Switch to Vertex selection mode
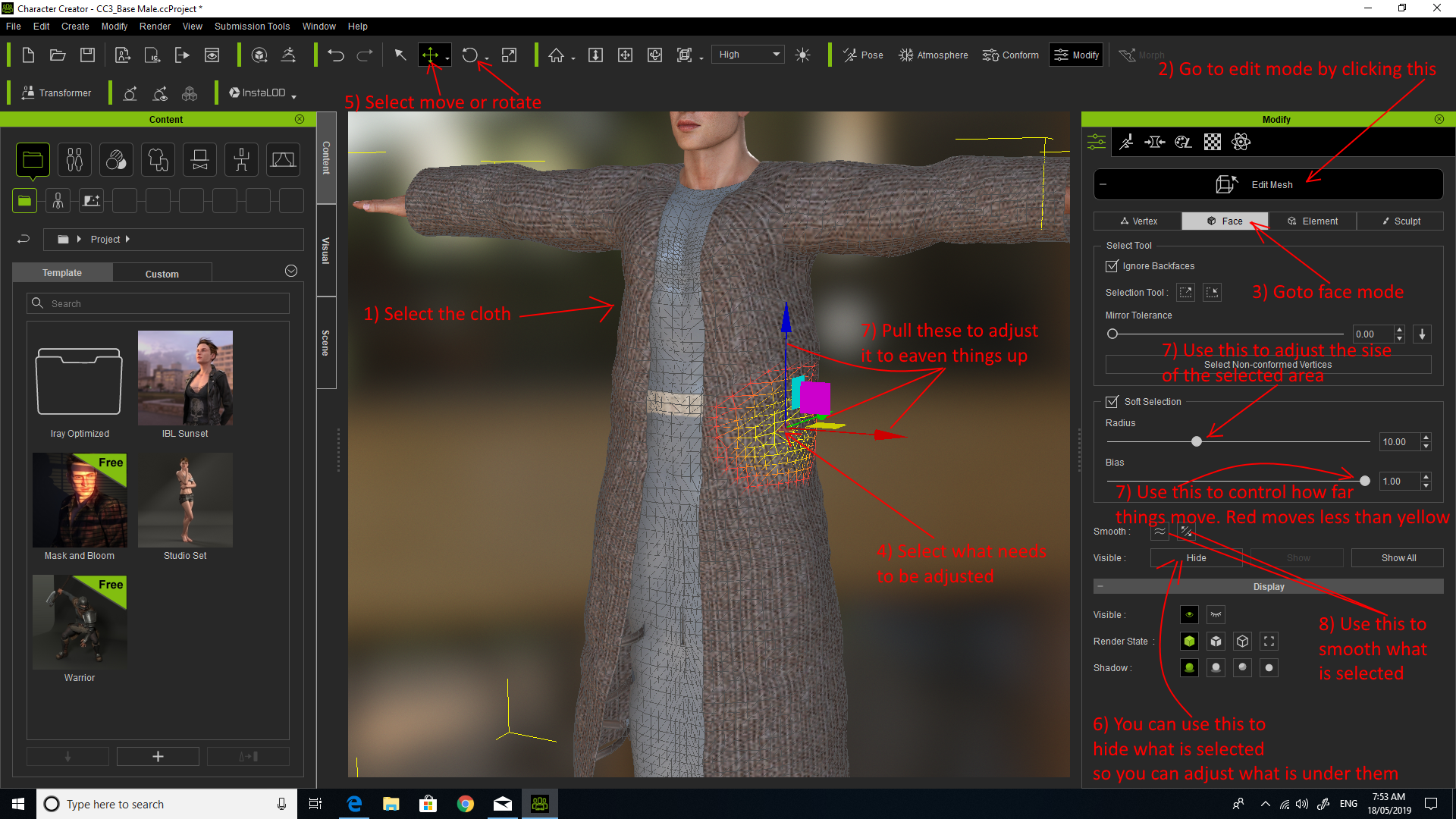 tap(1137, 221)
